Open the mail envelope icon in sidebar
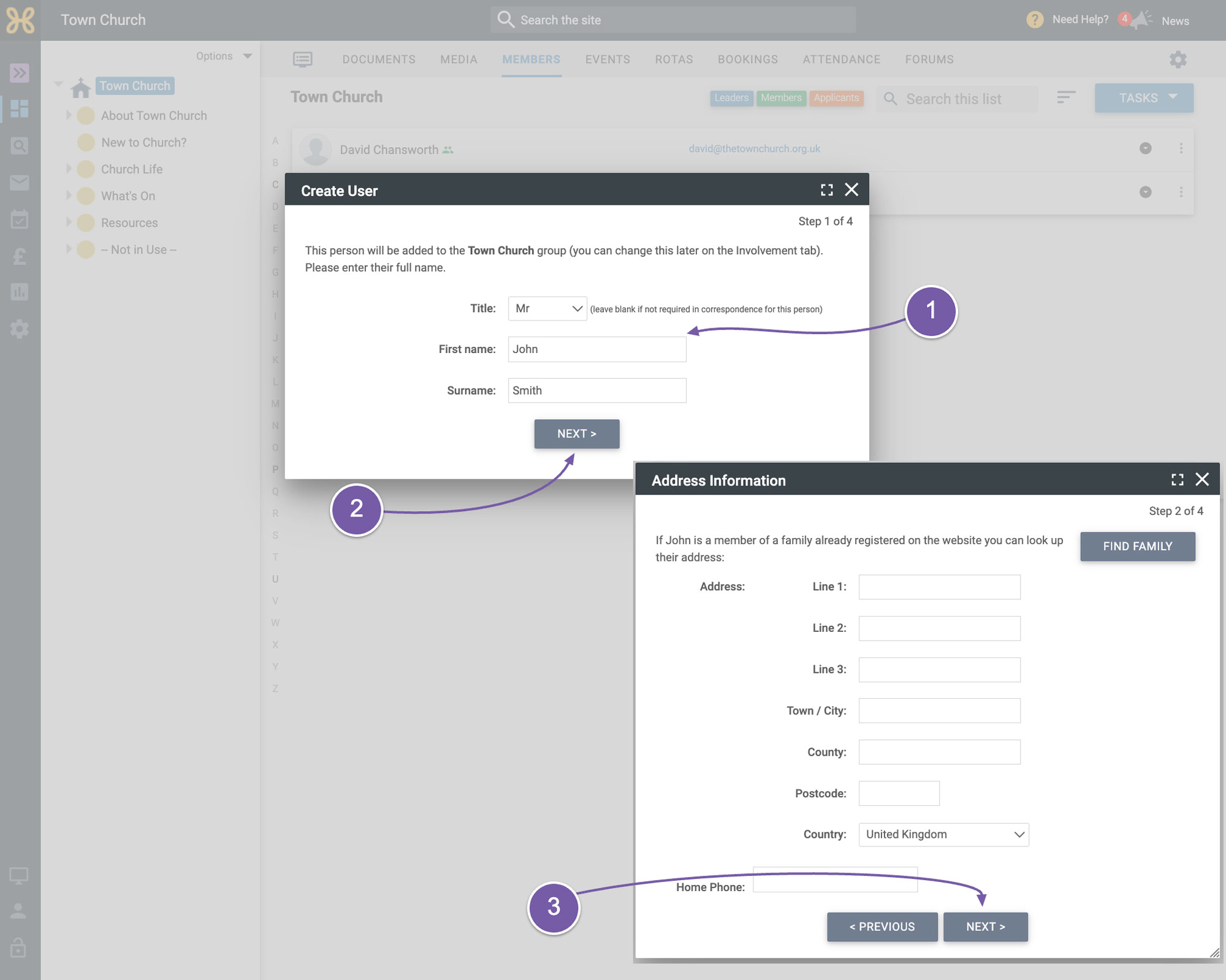This screenshot has width=1226, height=980. point(20,183)
